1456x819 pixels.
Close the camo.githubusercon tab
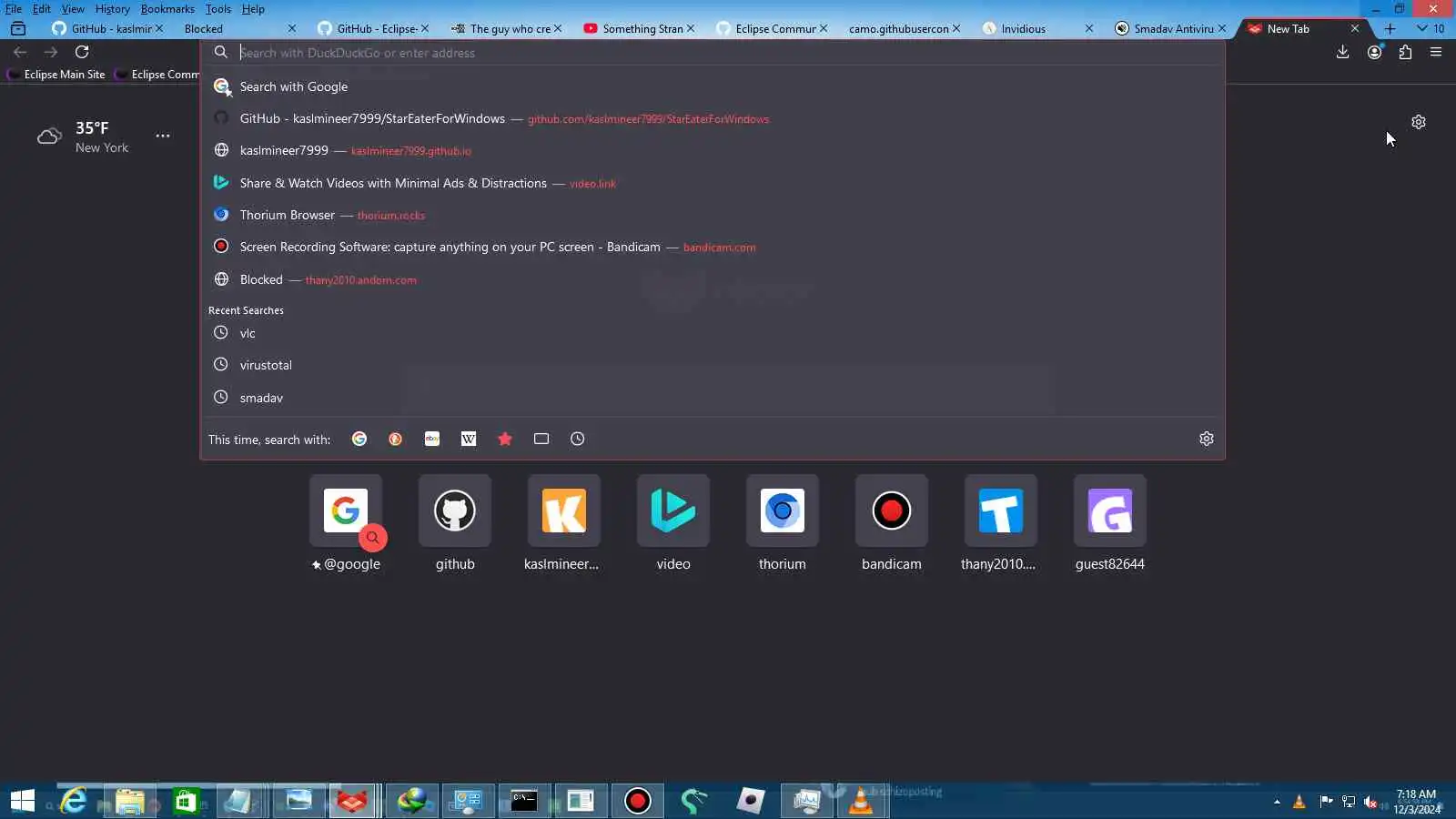click(x=956, y=28)
